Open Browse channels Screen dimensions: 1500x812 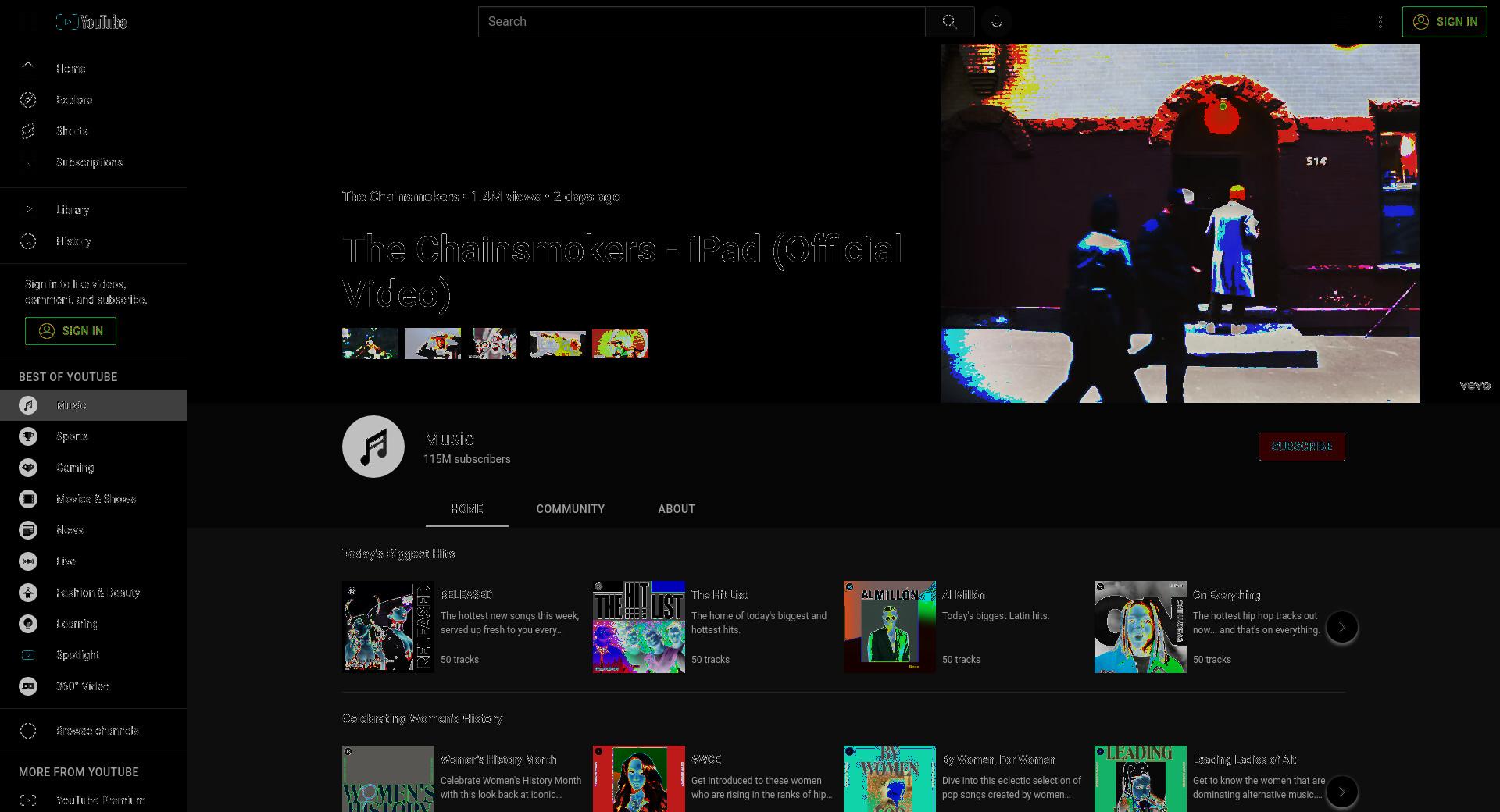[x=94, y=731]
